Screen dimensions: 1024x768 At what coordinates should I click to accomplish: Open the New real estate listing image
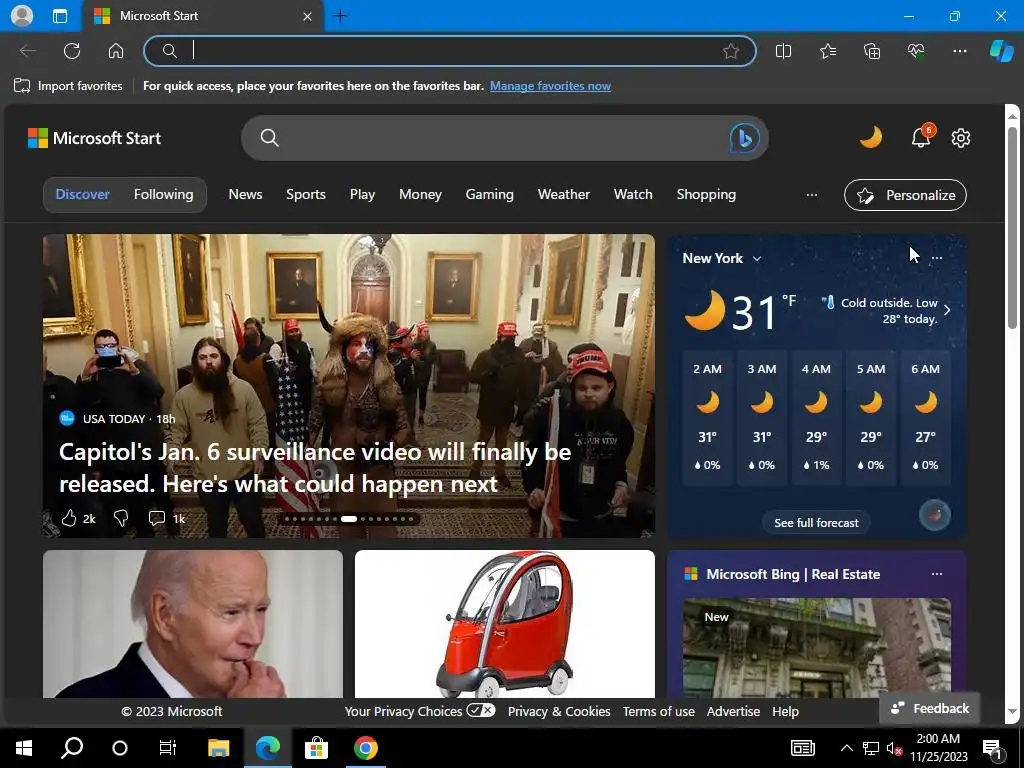(816, 648)
